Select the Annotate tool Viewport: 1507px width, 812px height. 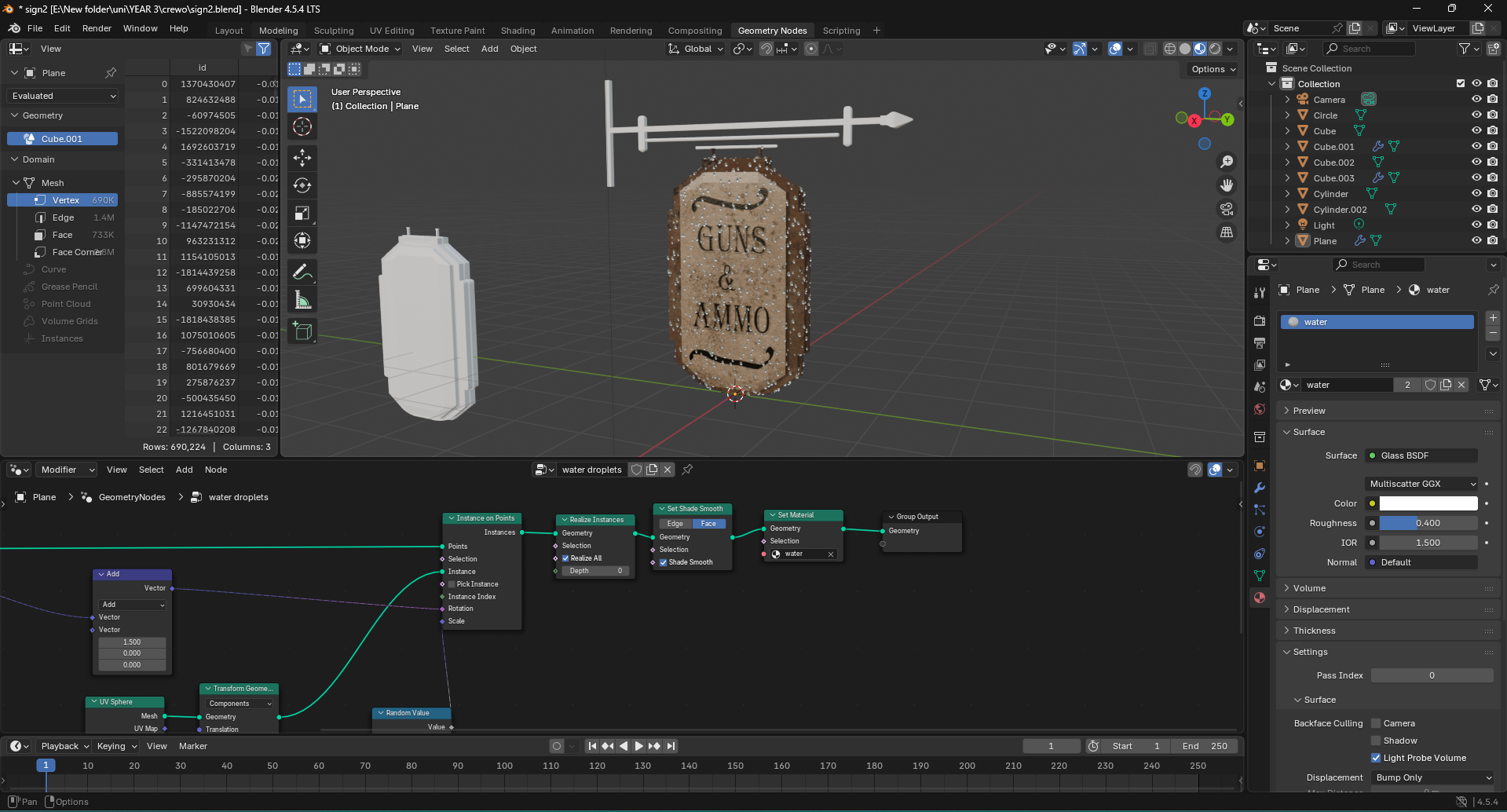pos(302,272)
